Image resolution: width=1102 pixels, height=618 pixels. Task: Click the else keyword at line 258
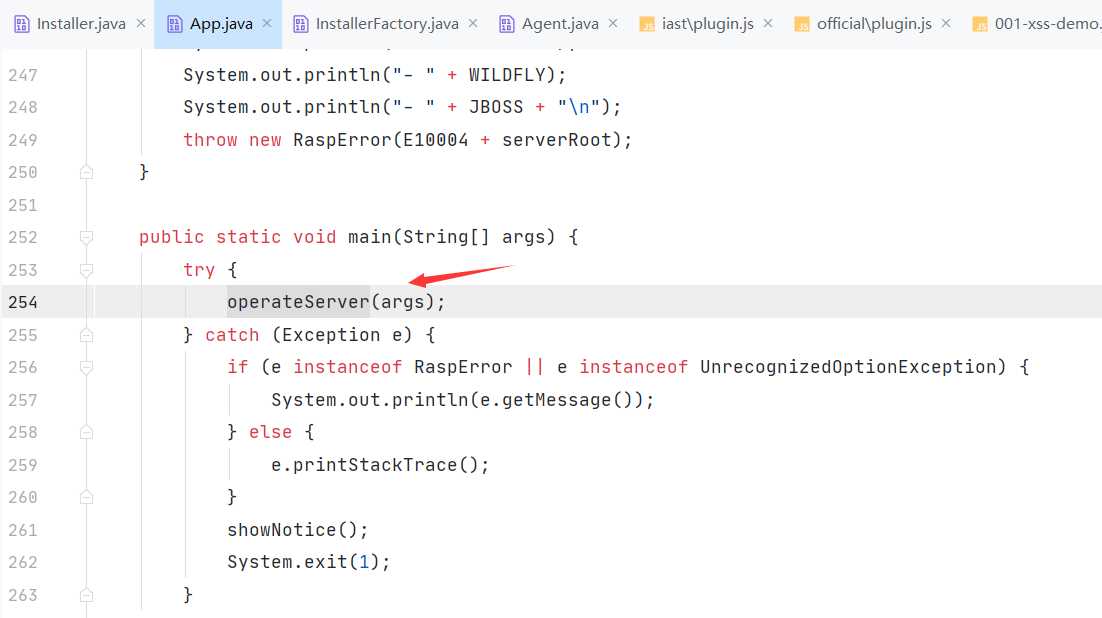(x=271, y=432)
